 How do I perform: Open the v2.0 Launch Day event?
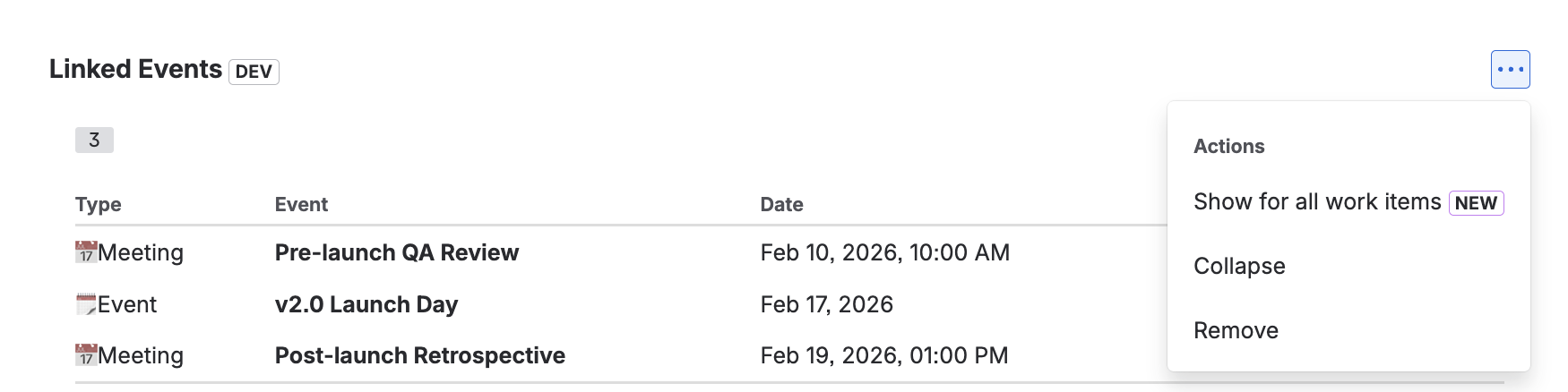point(366,305)
